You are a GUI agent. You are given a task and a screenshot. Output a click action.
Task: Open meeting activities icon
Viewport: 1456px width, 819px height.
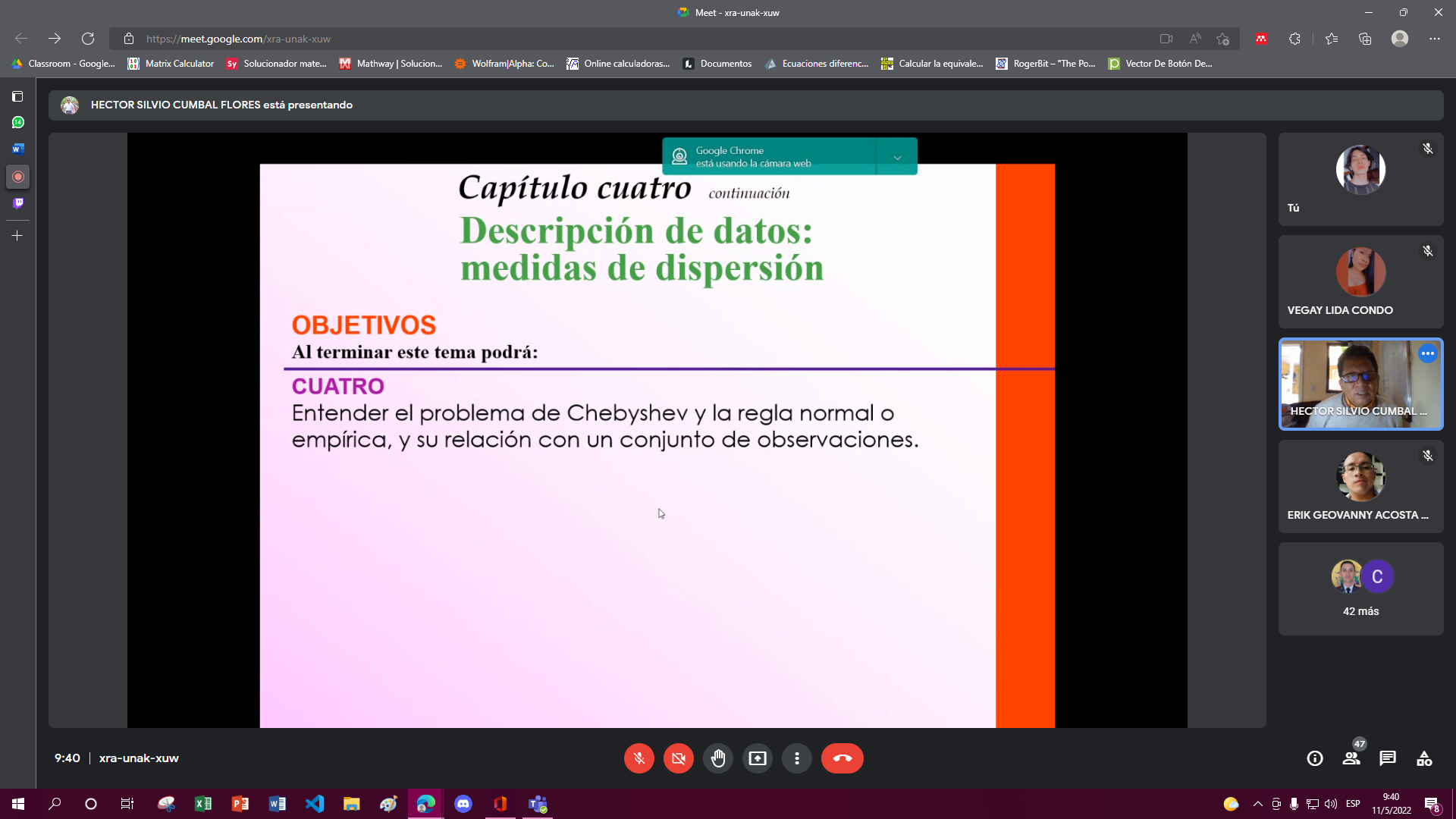[1424, 758]
